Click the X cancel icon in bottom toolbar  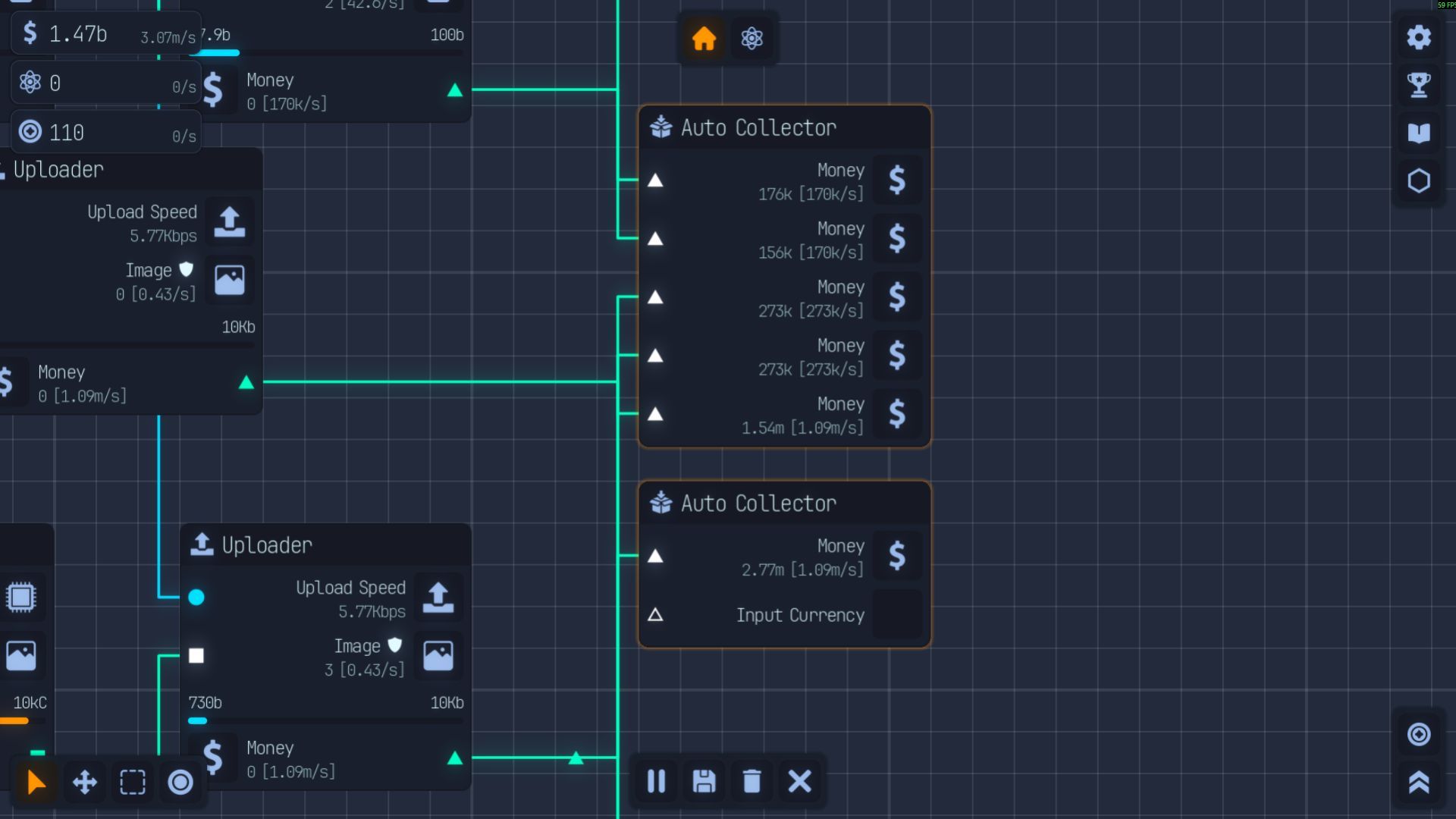(799, 781)
